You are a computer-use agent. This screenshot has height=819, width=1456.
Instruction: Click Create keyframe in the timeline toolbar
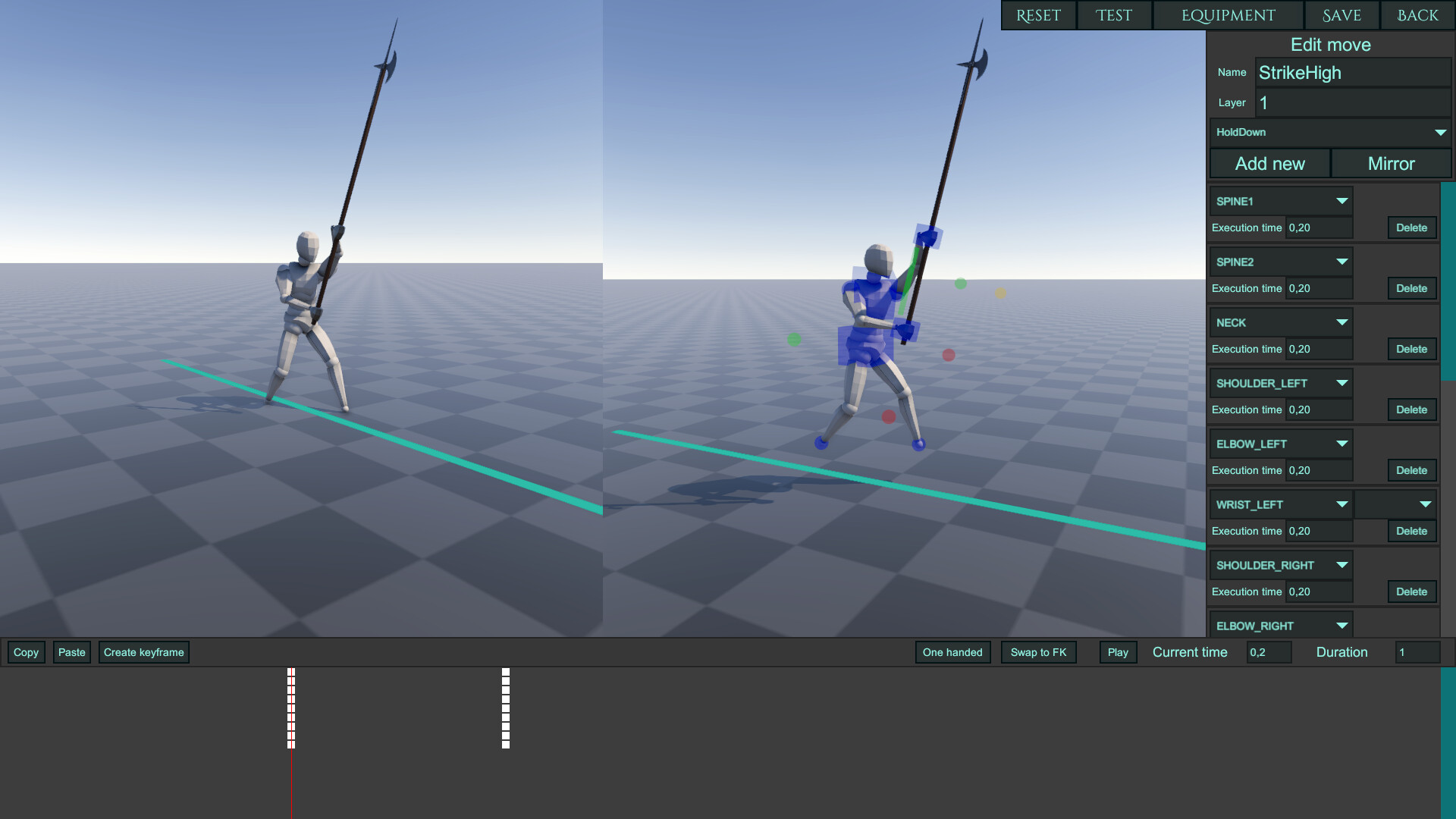pyautogui.click(x=143, y=652)
